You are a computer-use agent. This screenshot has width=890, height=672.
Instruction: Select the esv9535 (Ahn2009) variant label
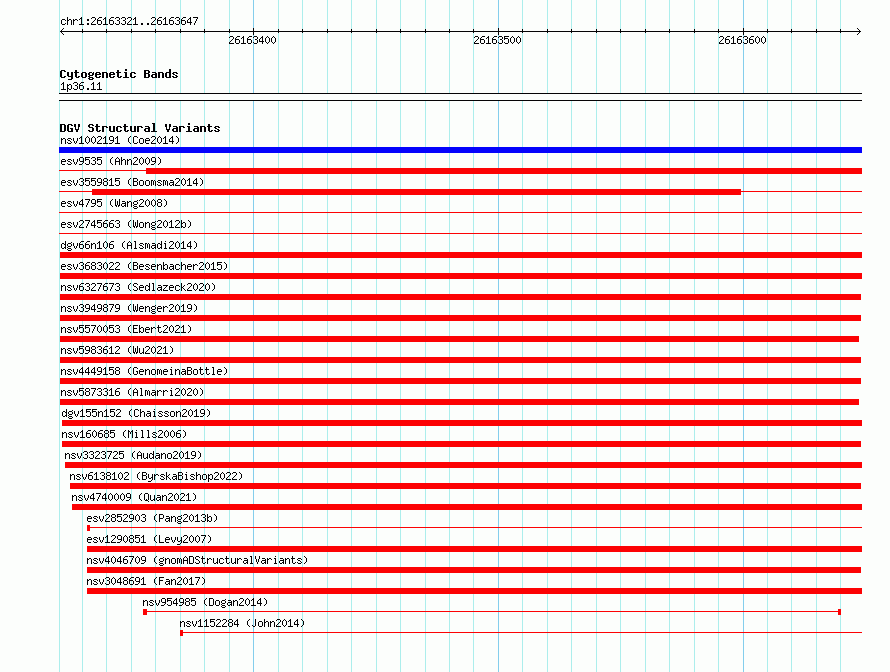[x=111, y=161]
